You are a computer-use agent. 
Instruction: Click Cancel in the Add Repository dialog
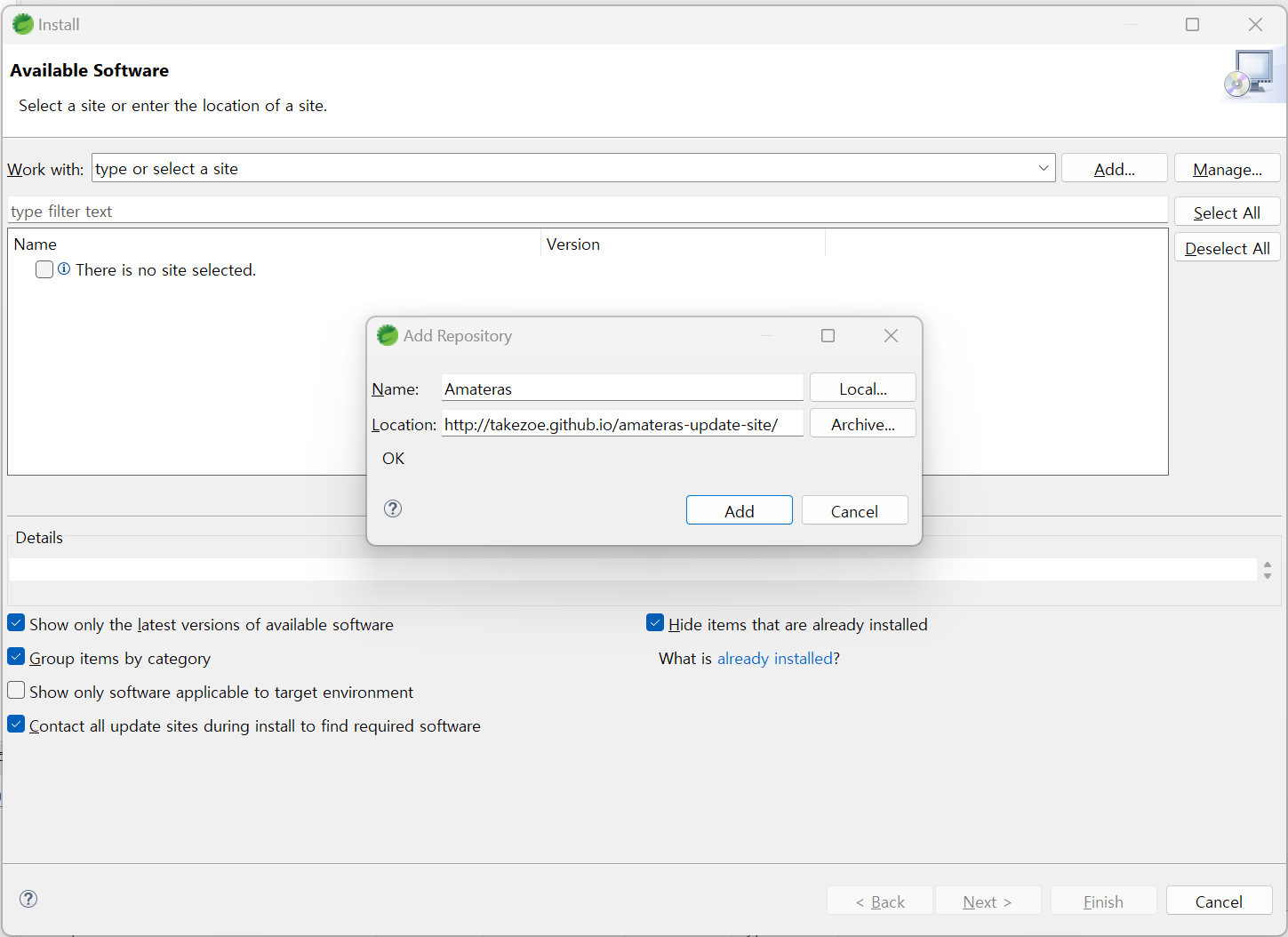coord(855,510)
